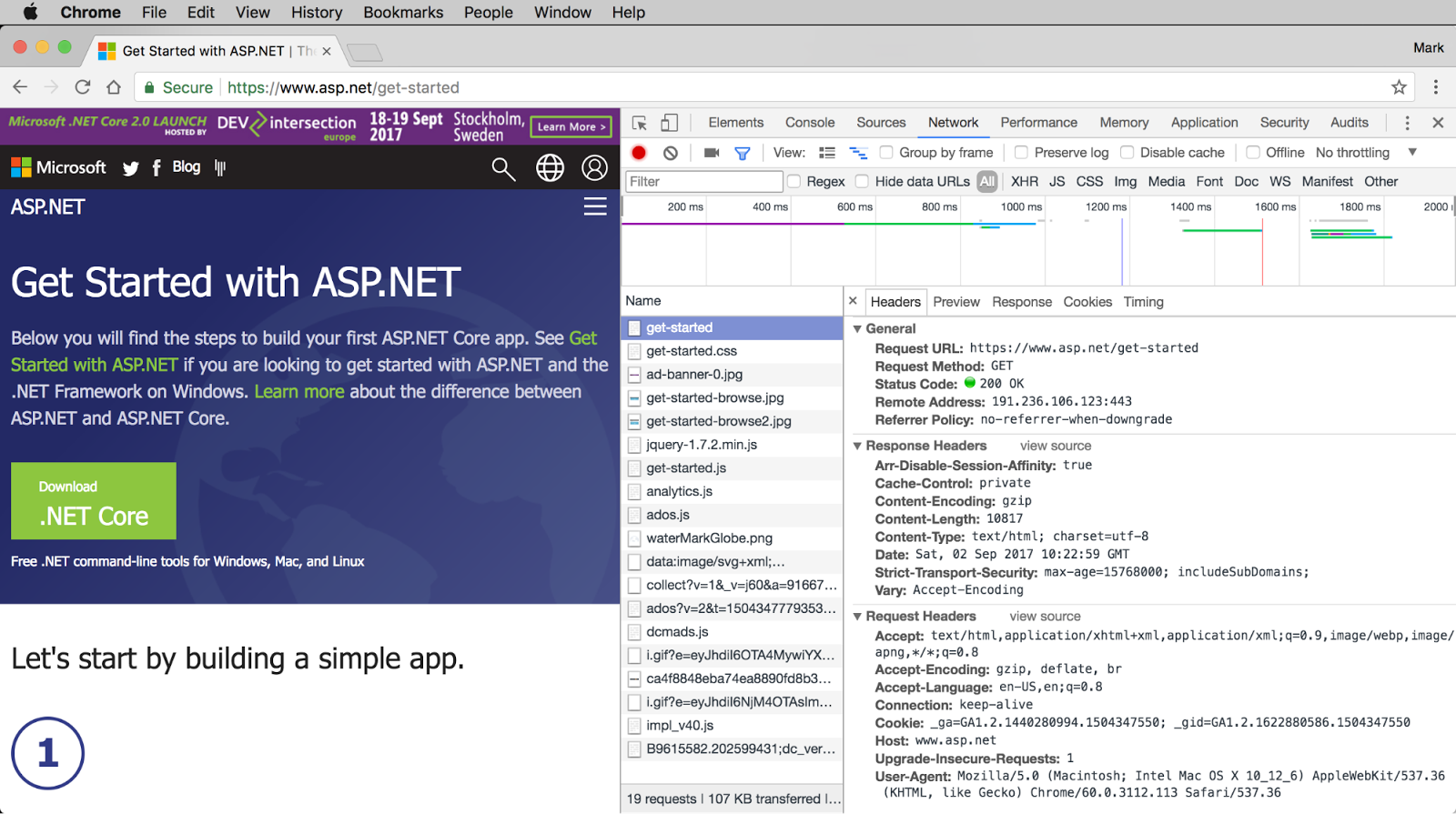
Task: Open the Microsoft Facebook icon
Action: click(157, 168)
